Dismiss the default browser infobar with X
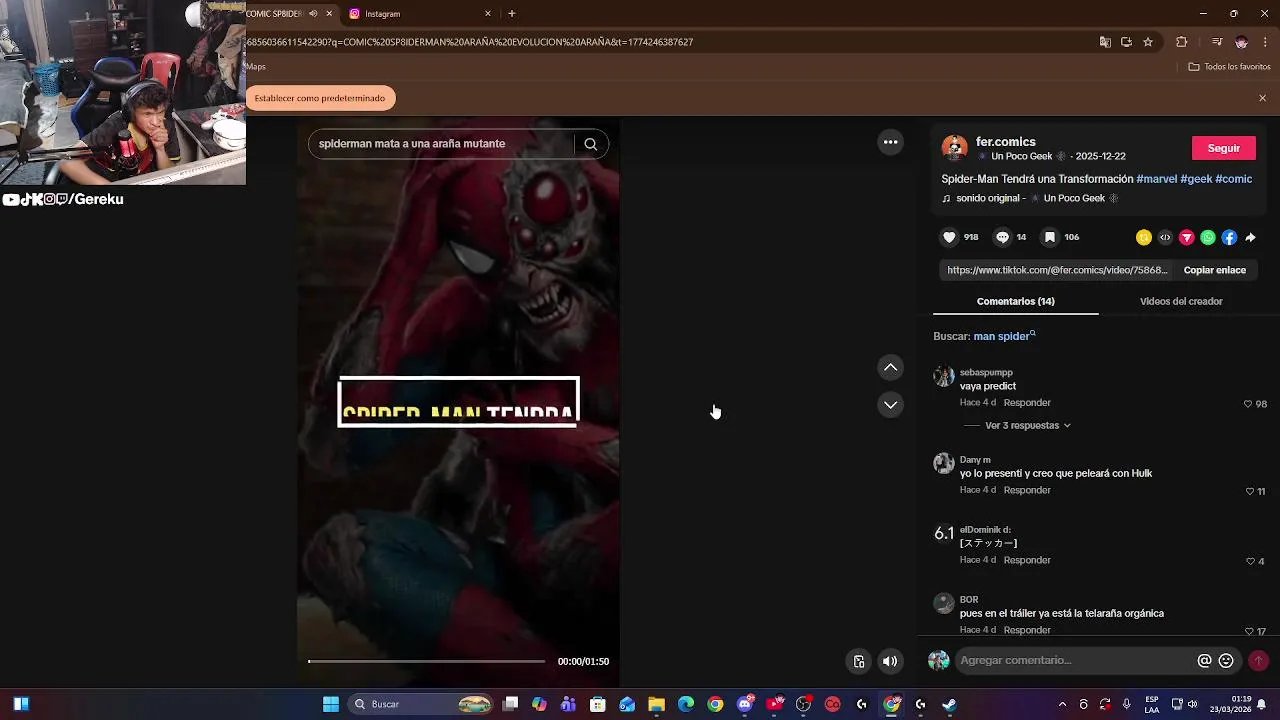This screenshot has width=1280, height=720. pos(1262,98)
